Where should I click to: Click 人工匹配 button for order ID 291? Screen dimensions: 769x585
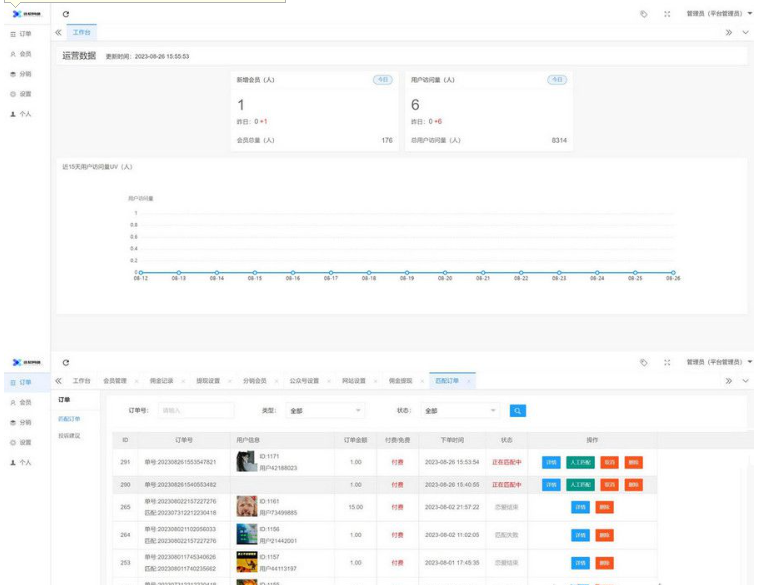[580, 462]
